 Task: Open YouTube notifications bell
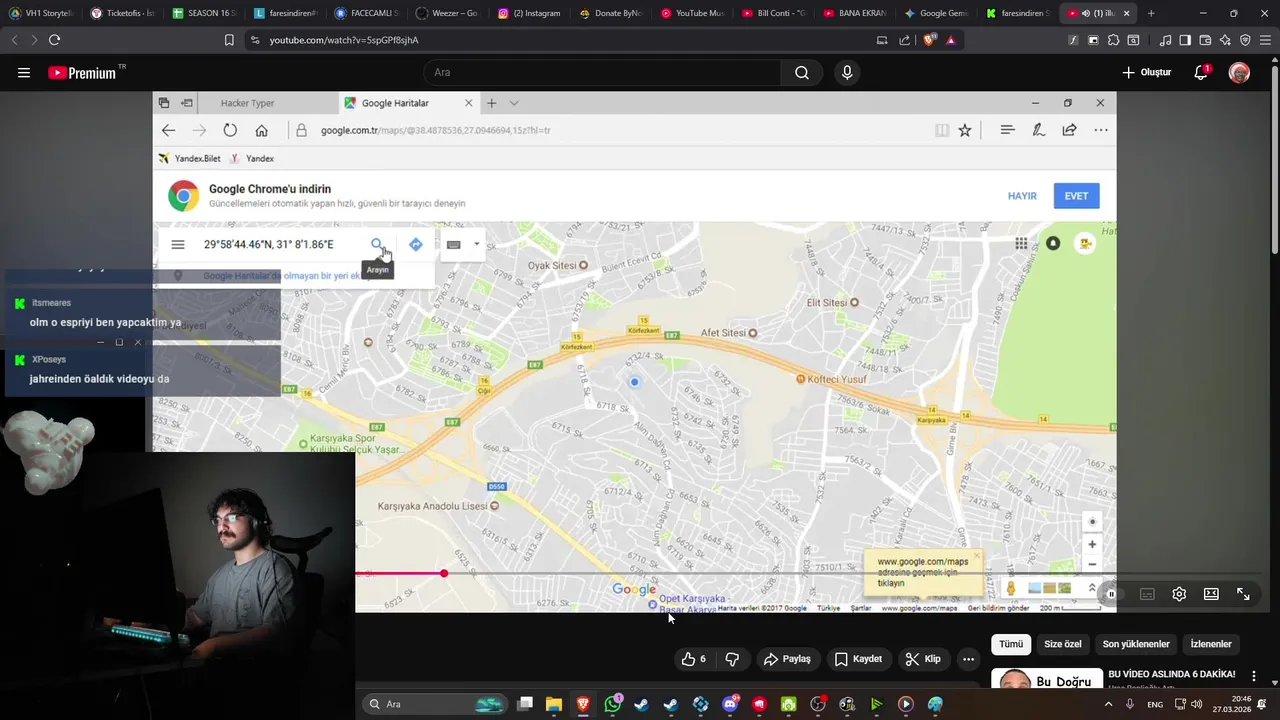1201,73
